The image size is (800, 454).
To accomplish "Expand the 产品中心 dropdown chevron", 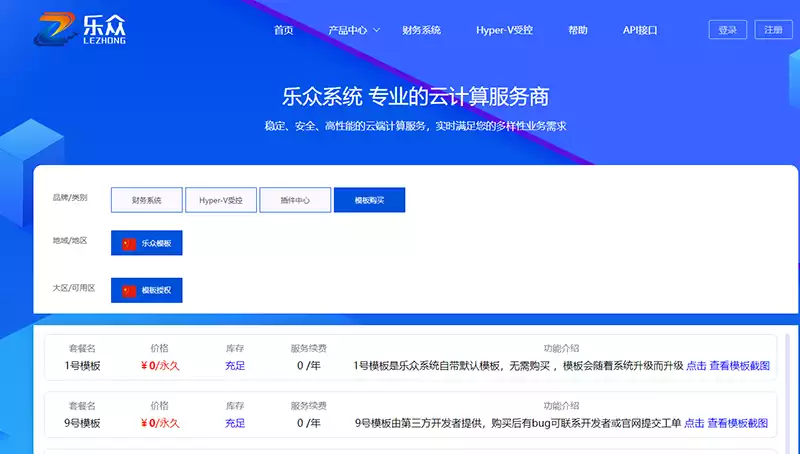I will [377, 30].
